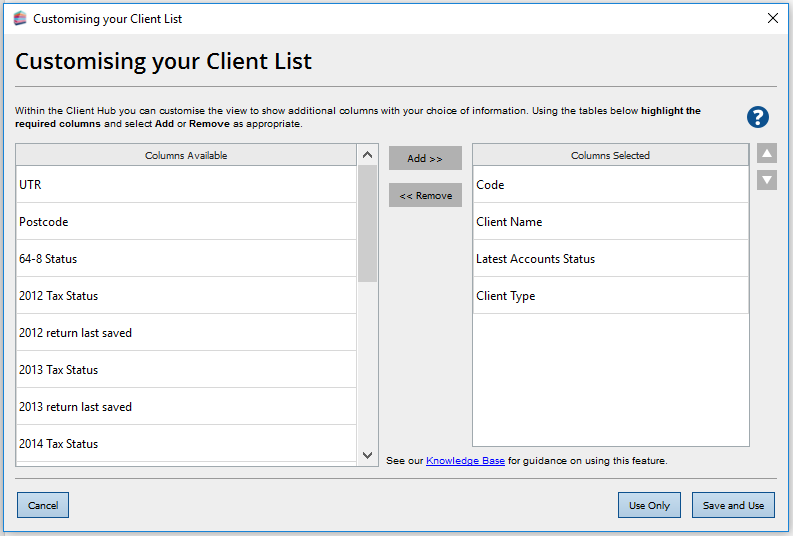
Task: Click the Use Only button
Action: (649, 505)
